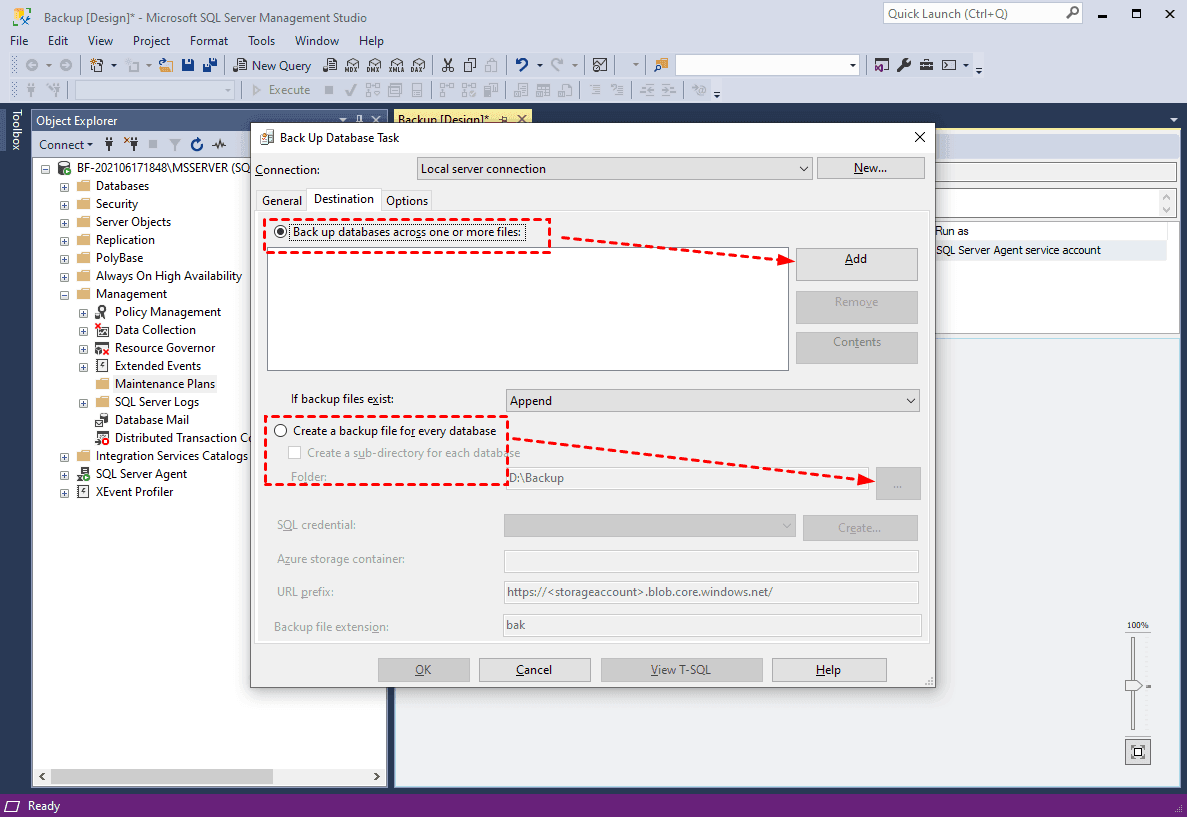This screenshot has height=817, width=1187.
Task: Expand the Policy Management node
Action: click(83, 313)
